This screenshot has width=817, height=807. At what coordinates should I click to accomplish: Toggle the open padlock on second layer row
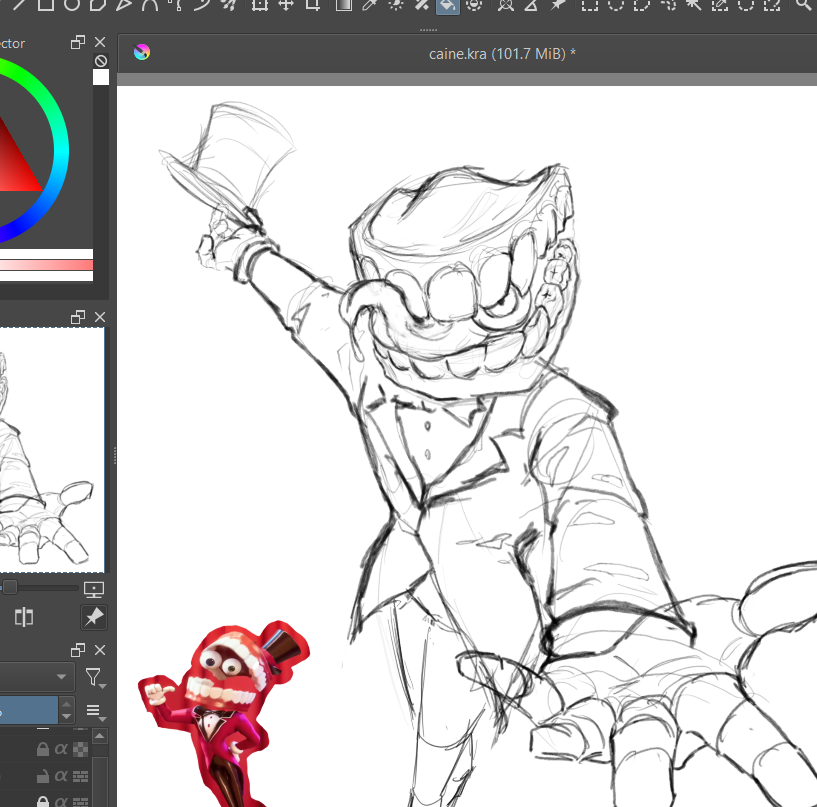pos(43,776)
